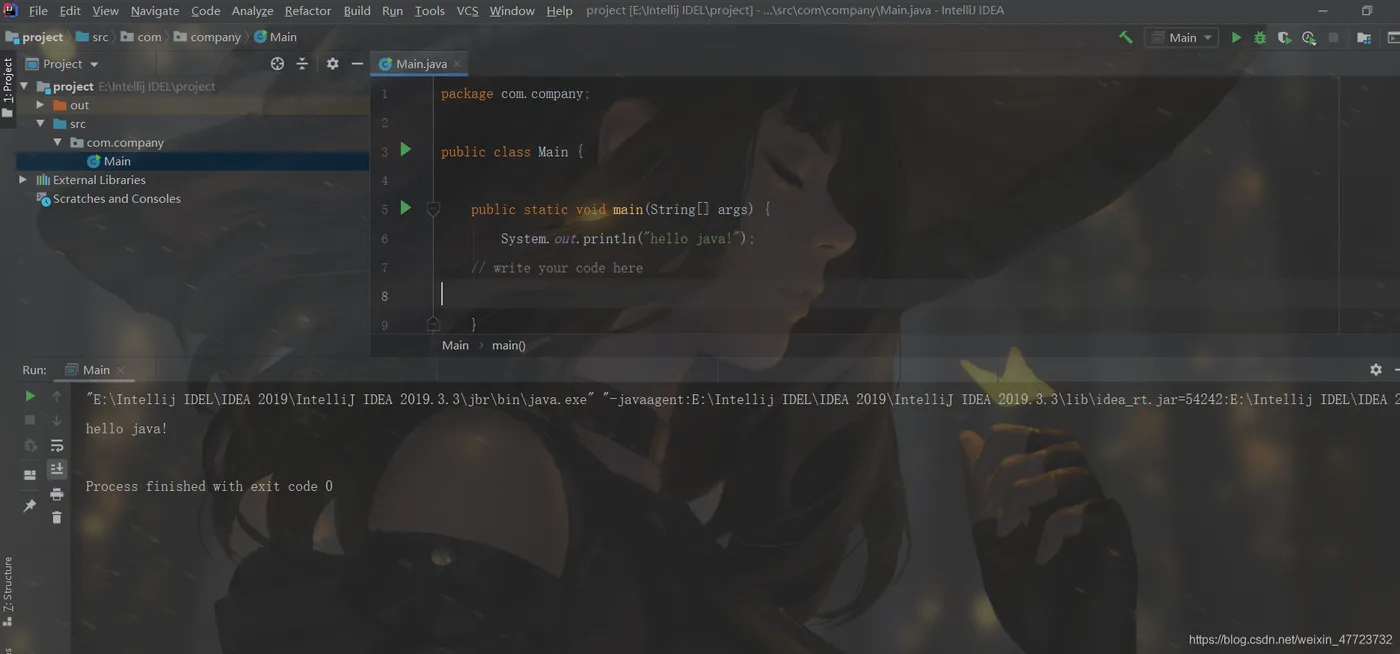The width and height of the screenshot is (1400, 654).
Task: Expand External Libraries node arrow
Action: [x=23, y=180]
